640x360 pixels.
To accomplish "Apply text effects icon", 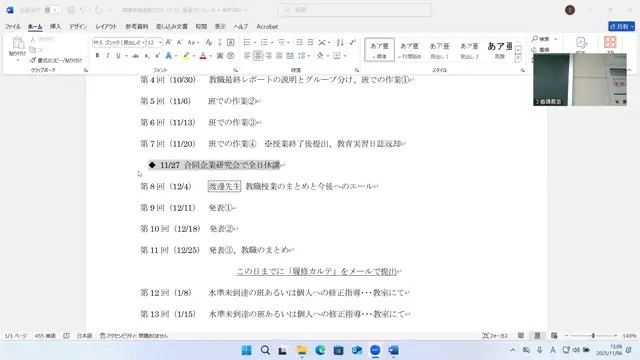I will 169,56.
